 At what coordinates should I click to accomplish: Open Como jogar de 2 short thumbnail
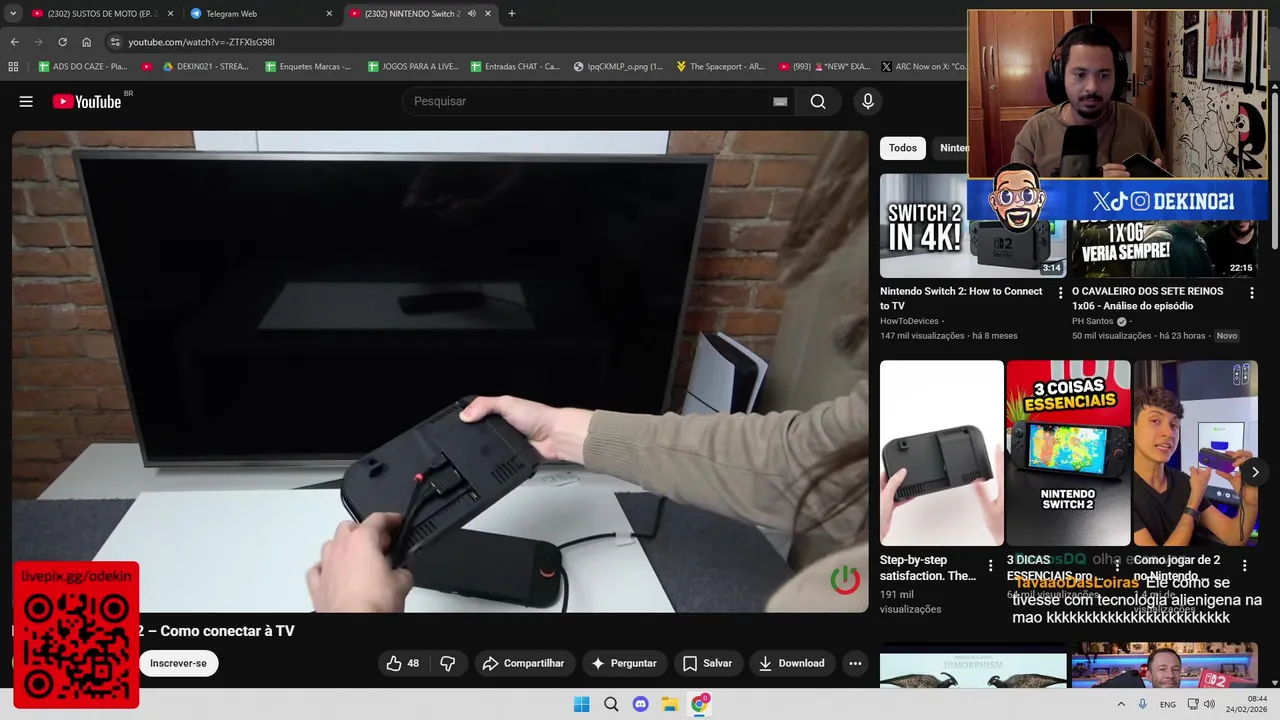pyautogui.click(x=1196, y=453)
